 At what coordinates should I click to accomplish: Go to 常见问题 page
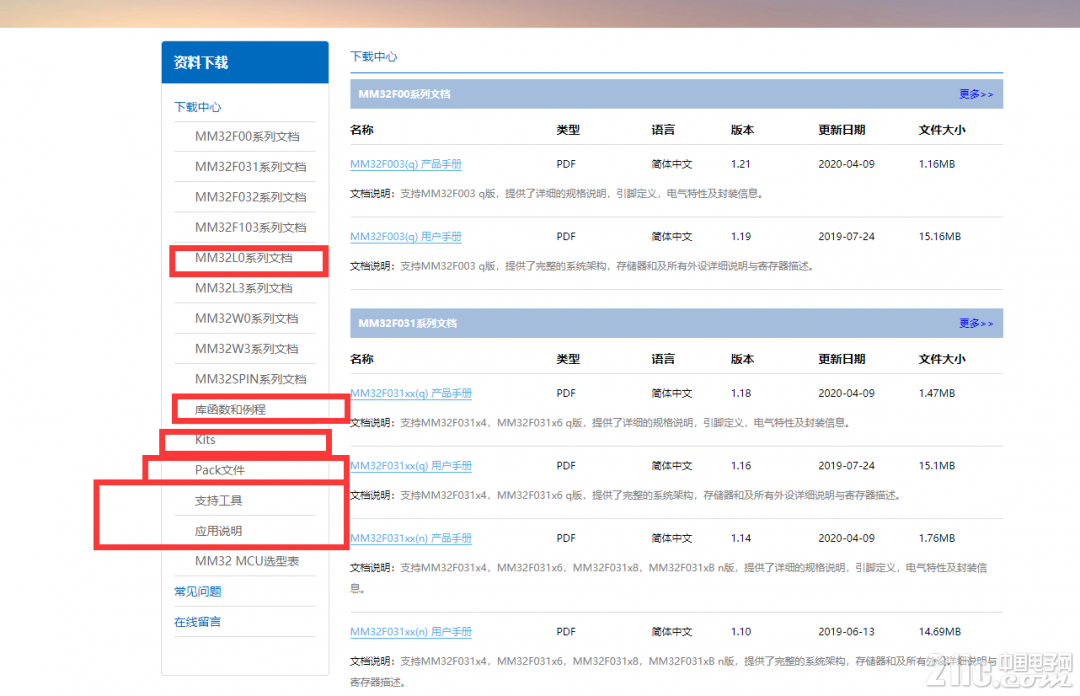[198, 591]
